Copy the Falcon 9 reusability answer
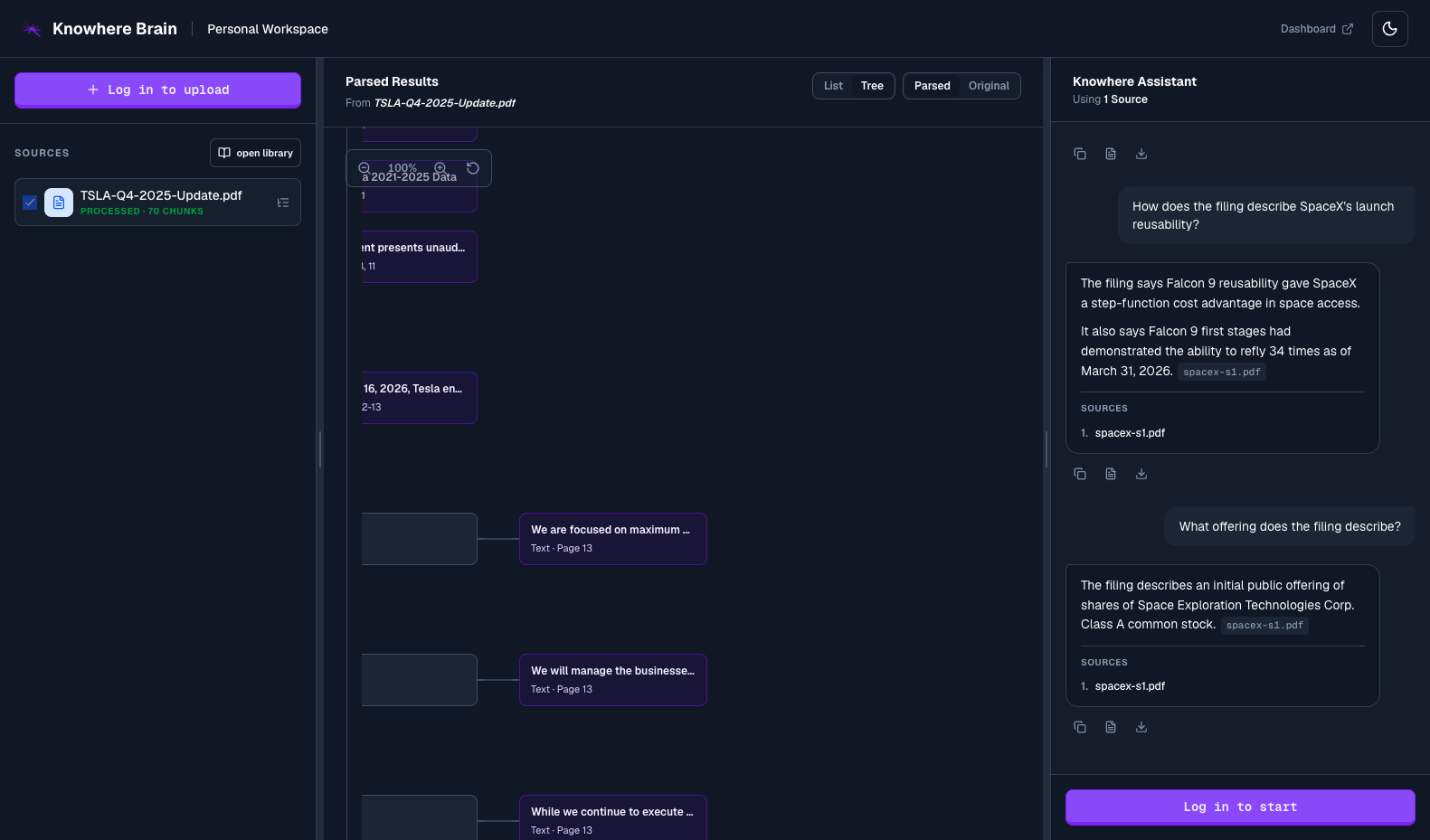This screenshot has width=1430, height=840. click(x=1080, y=474)
